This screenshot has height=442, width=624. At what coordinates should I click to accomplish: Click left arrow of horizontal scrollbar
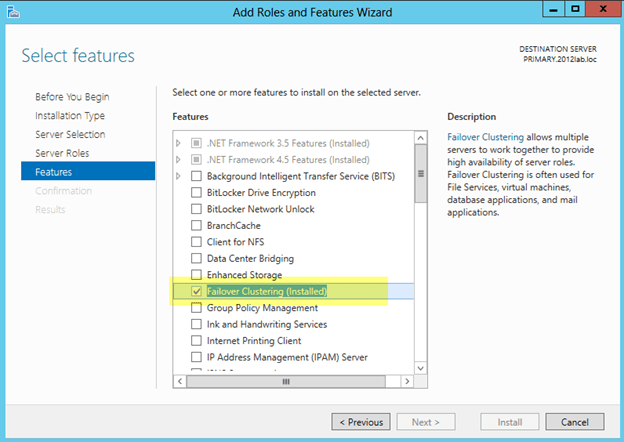click(x=180, y=381)
